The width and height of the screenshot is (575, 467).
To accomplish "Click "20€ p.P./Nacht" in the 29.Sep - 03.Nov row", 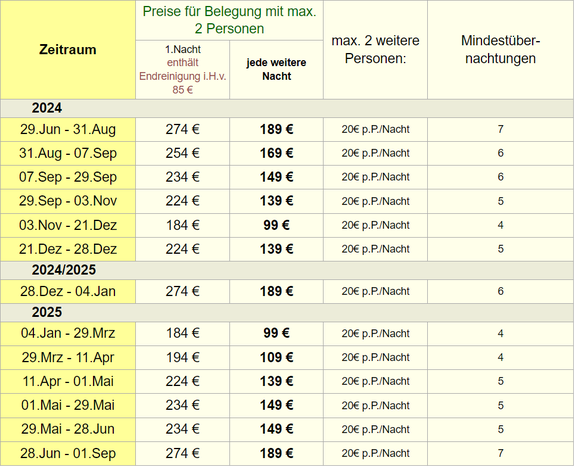I will [x=376, y=201].
